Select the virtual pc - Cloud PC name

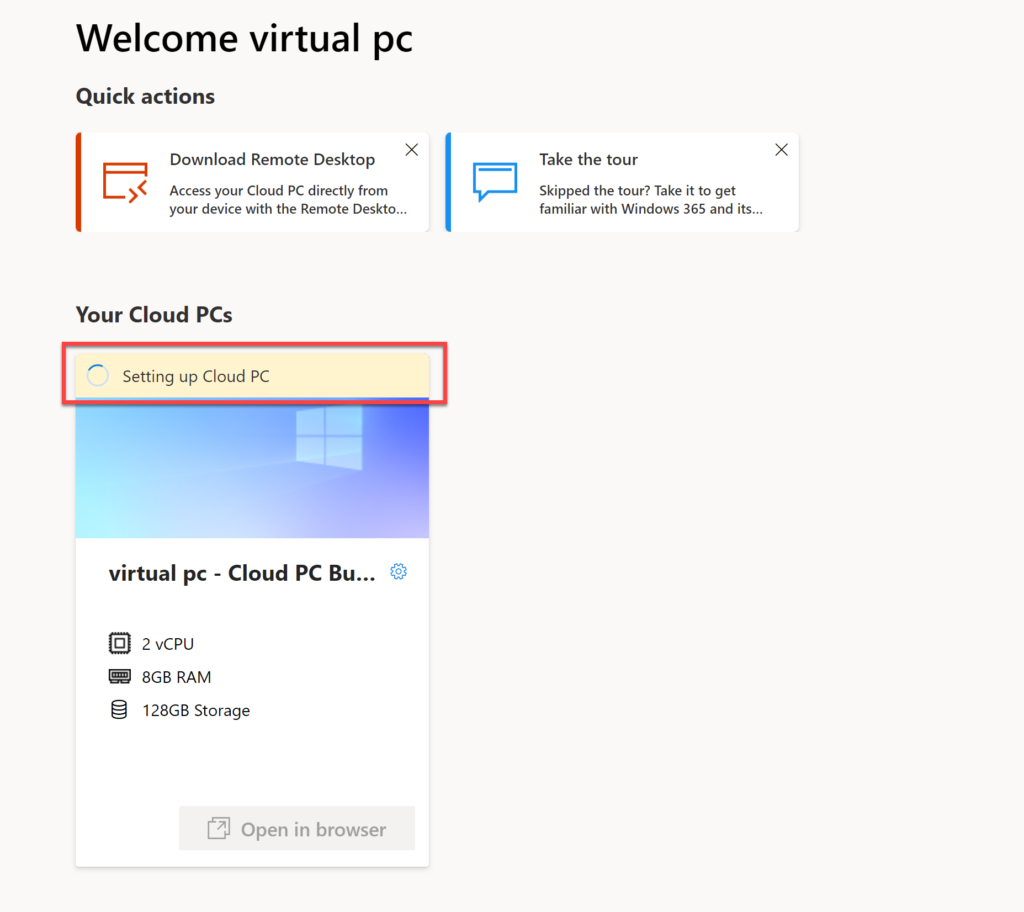click(x=242, y=573)
